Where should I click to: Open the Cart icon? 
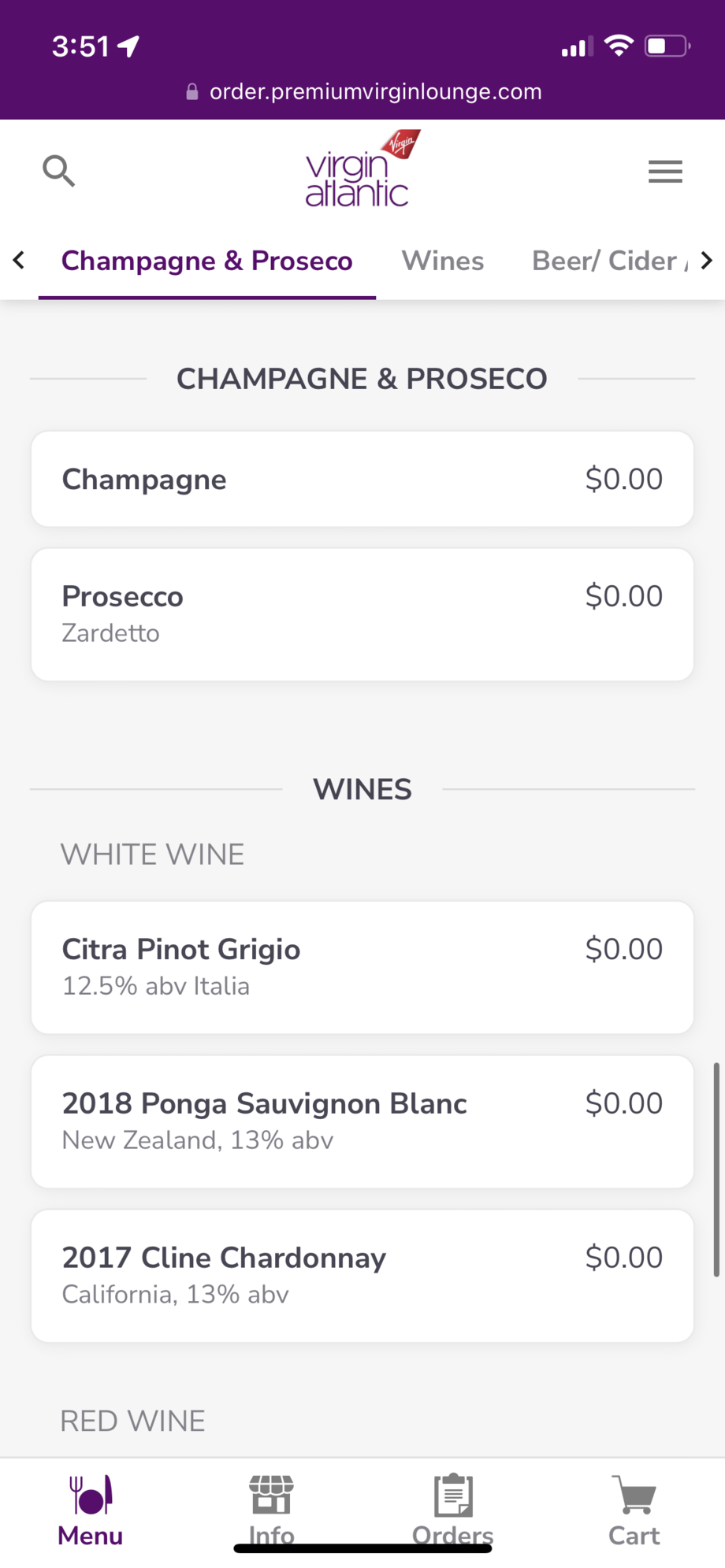pos(634,1495)
